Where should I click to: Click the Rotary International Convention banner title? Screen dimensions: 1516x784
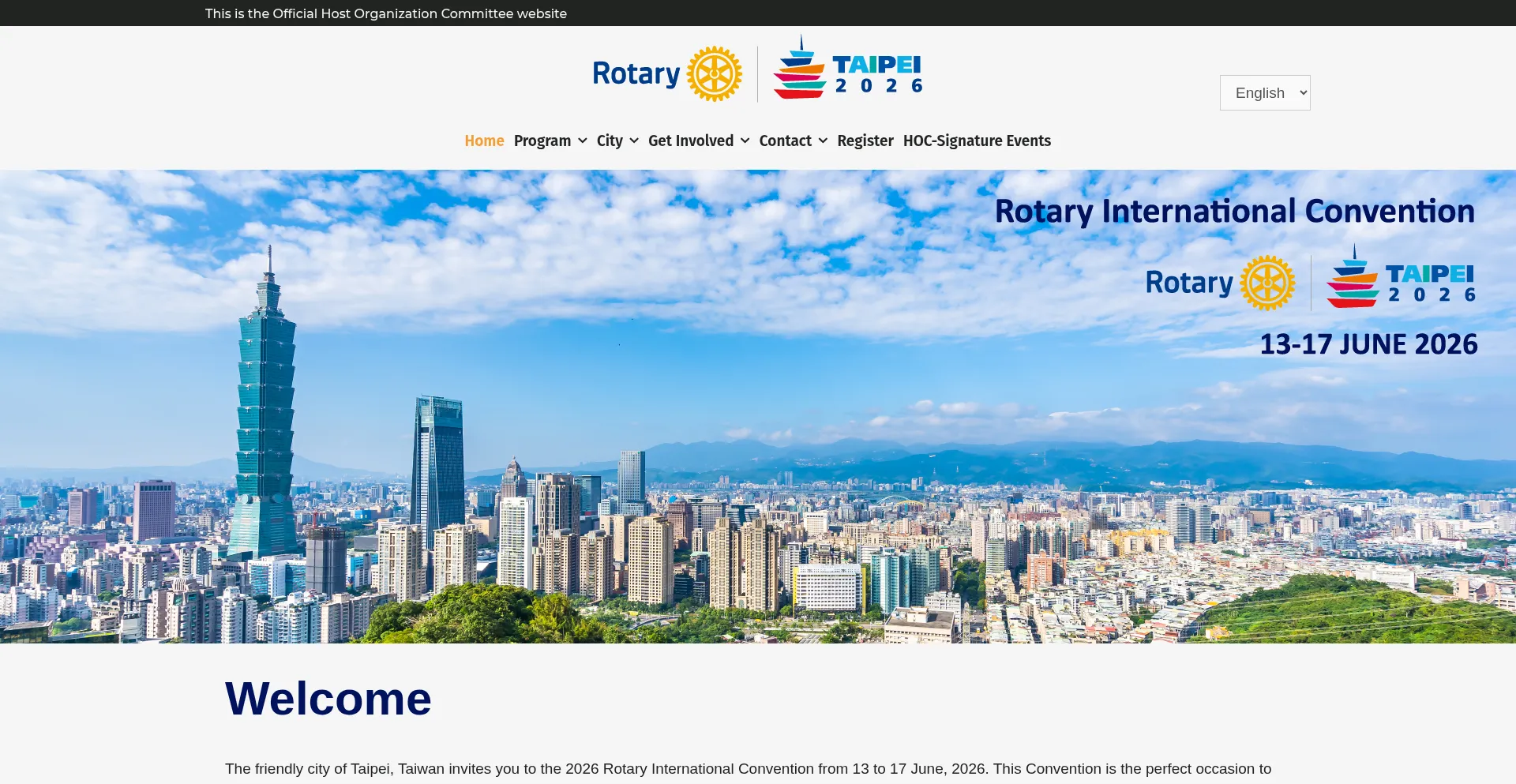coord(1234,212)
